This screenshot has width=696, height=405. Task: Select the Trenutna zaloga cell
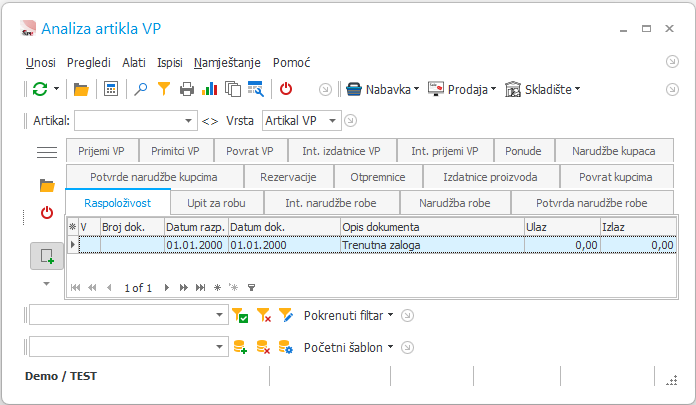pyautogui.click(x=432, y=245)
